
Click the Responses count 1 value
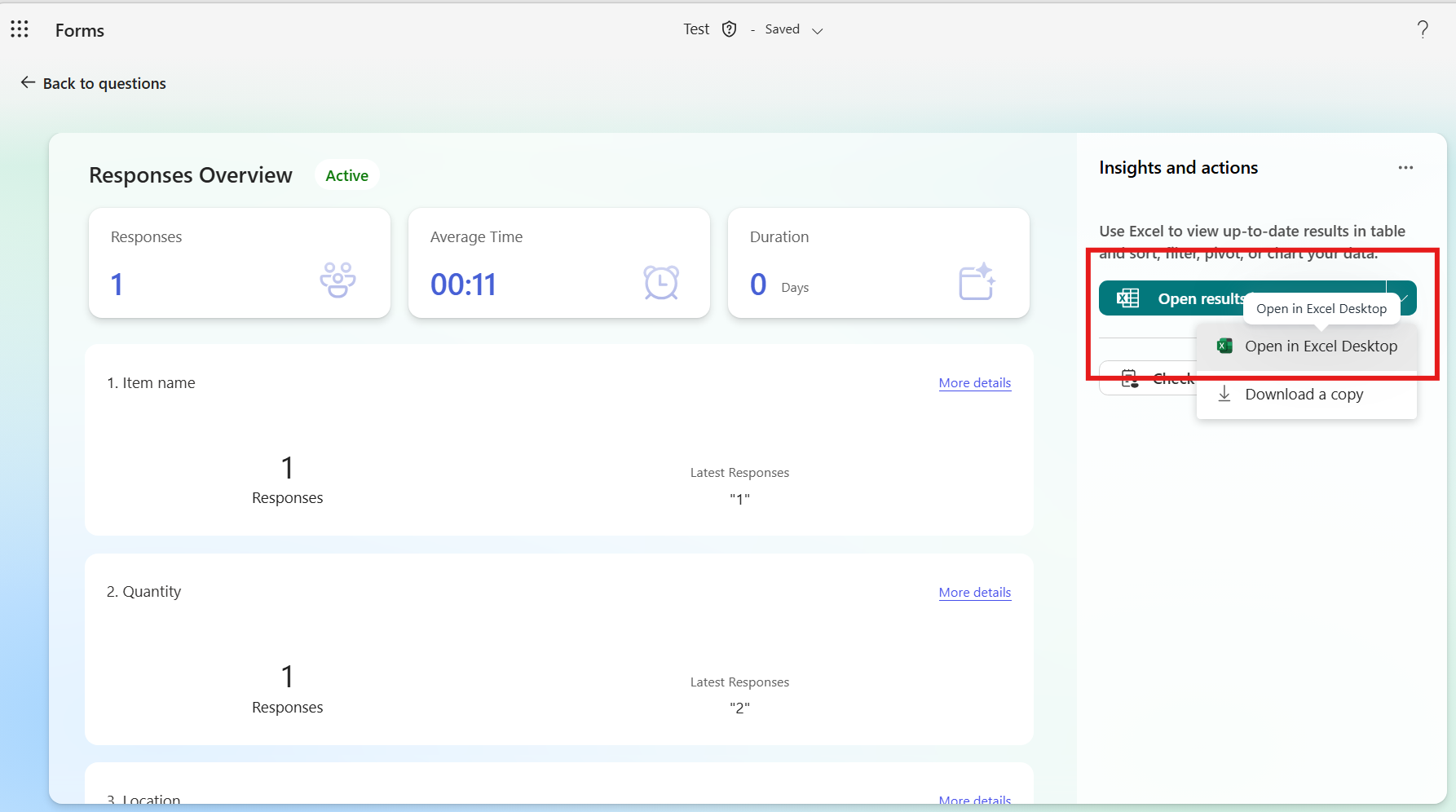pyautogui.click(x=117, y=285)
